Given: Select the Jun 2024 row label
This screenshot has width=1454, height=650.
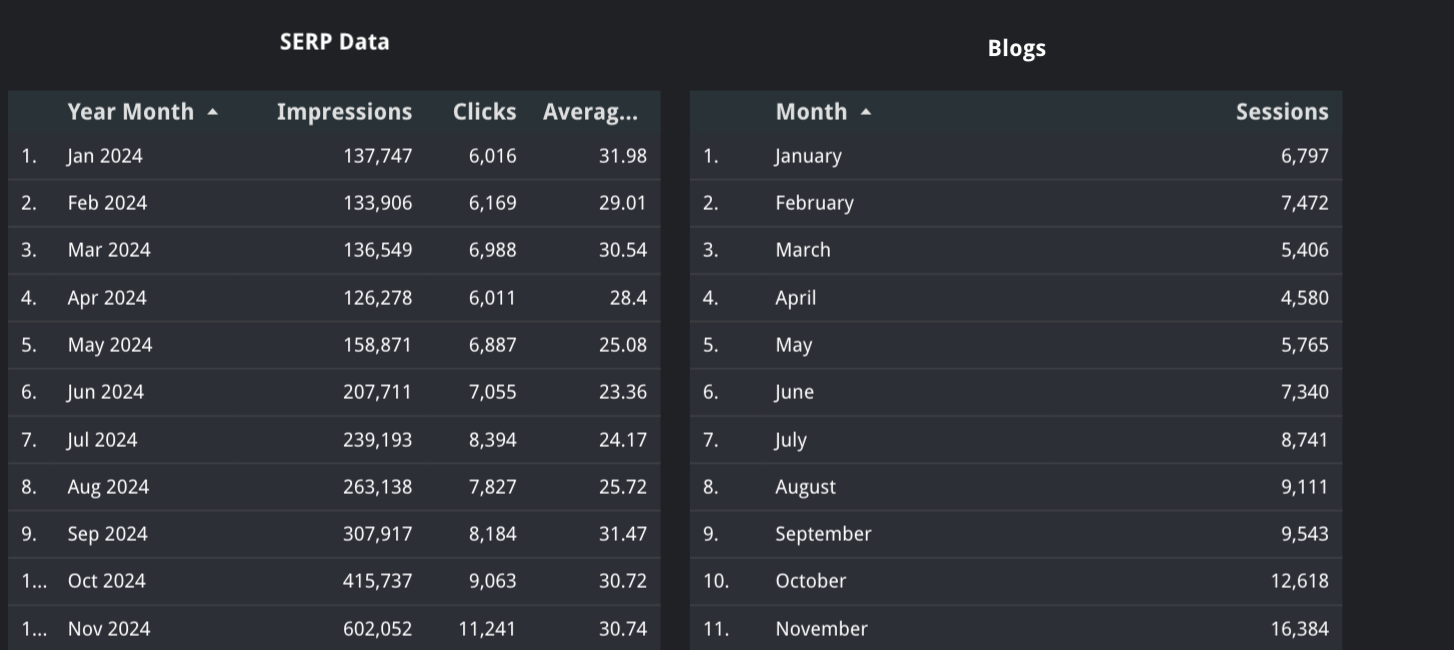Looking at the screenshot, I should 105,392.
